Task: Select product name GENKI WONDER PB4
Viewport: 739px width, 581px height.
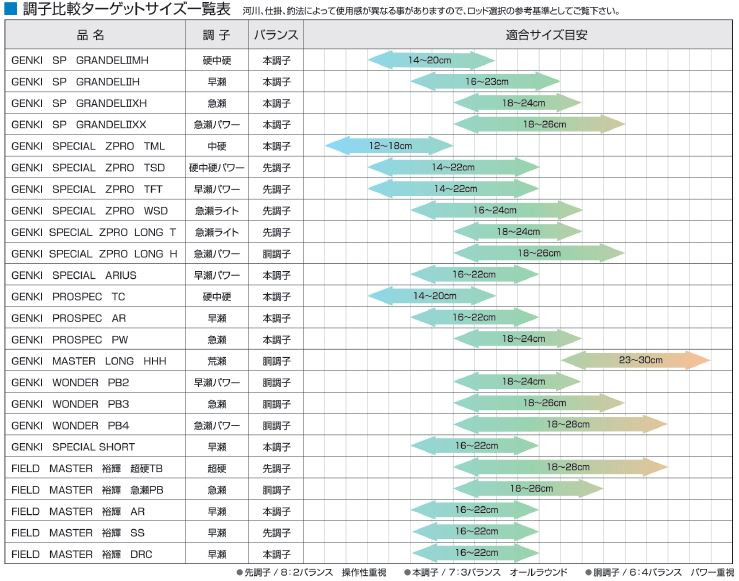Action: pyautogui.click(x=70, y=426)
